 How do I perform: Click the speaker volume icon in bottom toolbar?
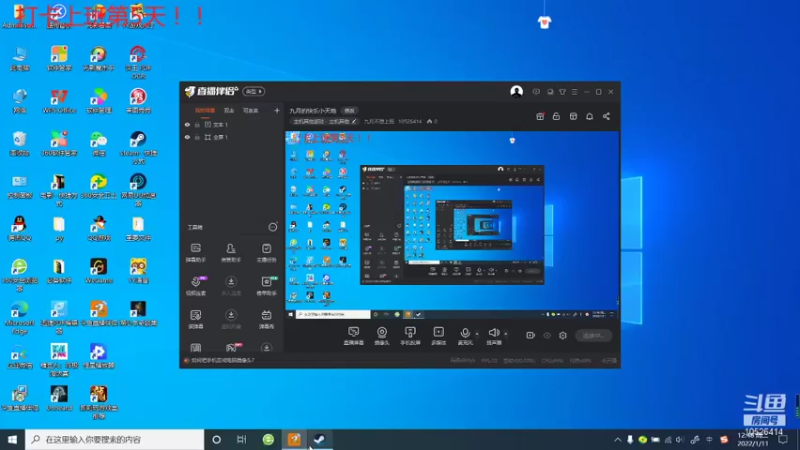(493, 335)
